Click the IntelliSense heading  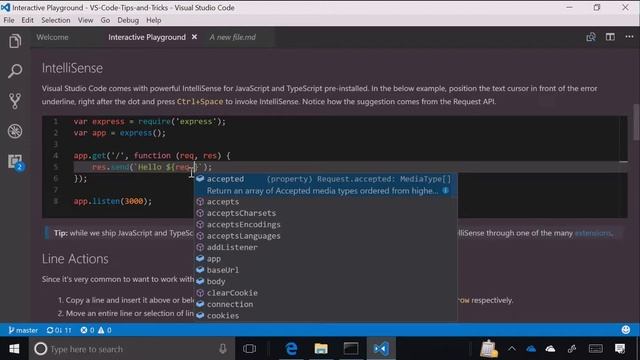(72, 68)
